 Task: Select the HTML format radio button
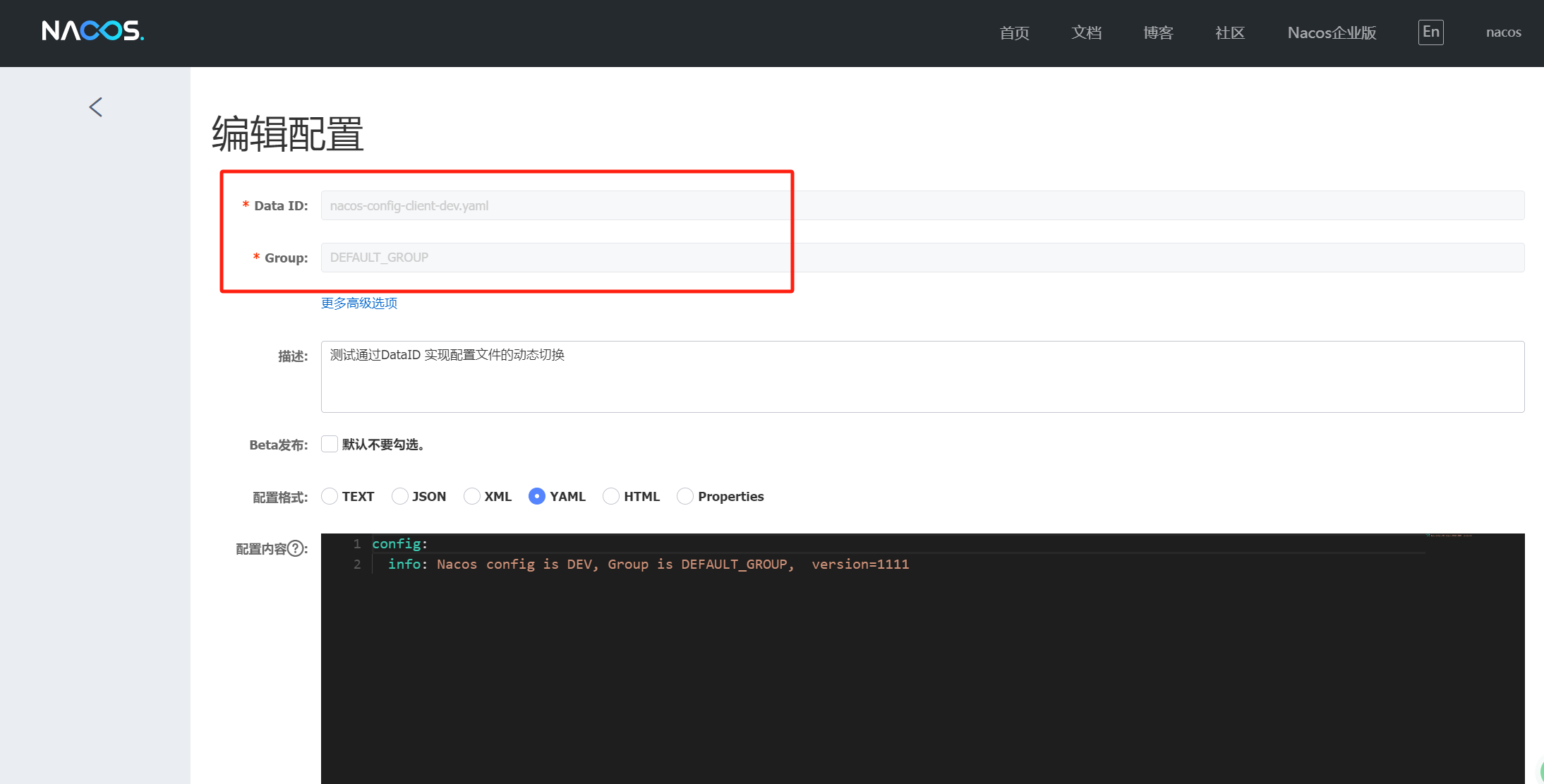611,496
